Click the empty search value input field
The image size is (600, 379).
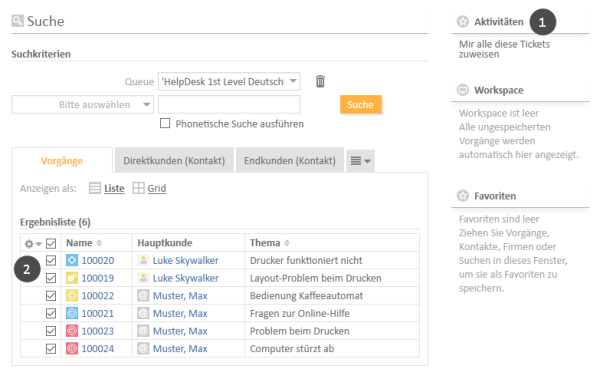229,105
